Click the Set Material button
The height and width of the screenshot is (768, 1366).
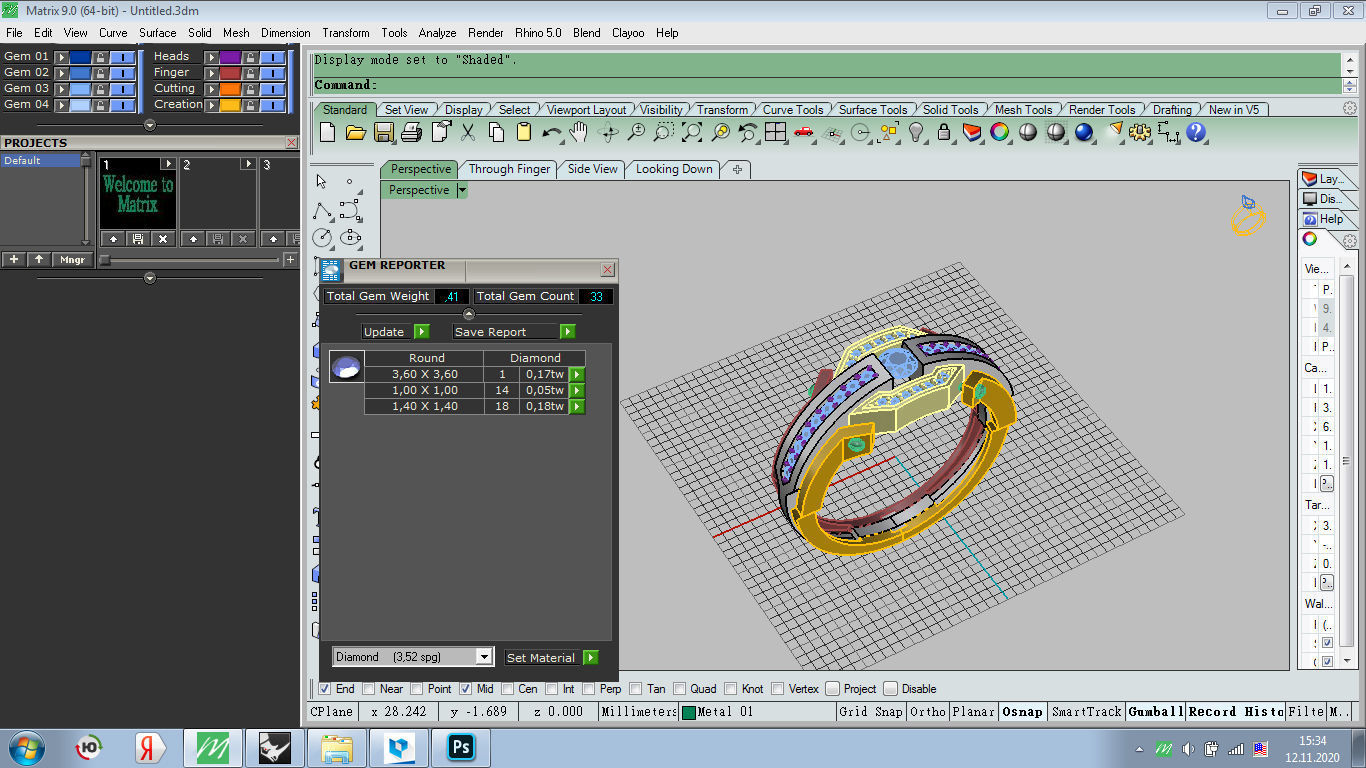tap(551, 658)
